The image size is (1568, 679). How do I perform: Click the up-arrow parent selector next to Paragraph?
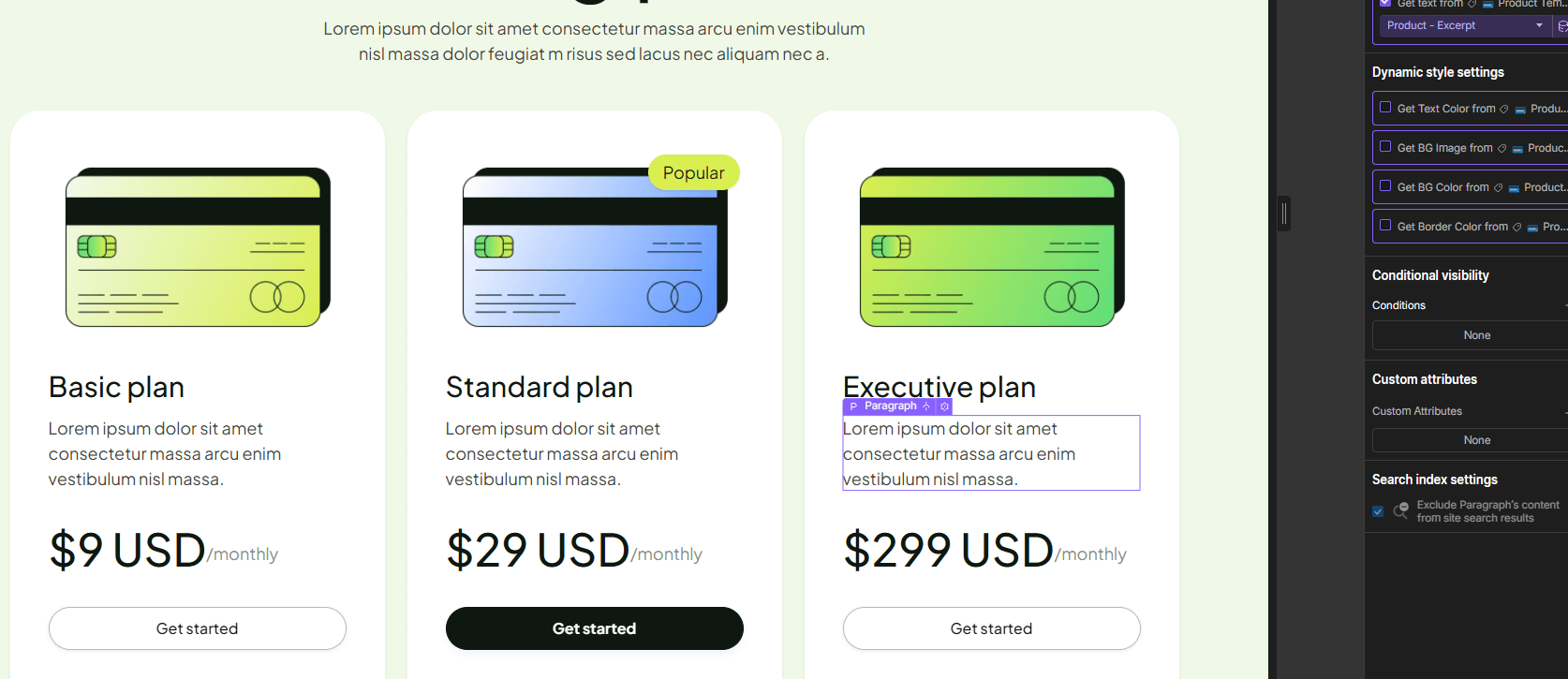(x=926, y=406)
